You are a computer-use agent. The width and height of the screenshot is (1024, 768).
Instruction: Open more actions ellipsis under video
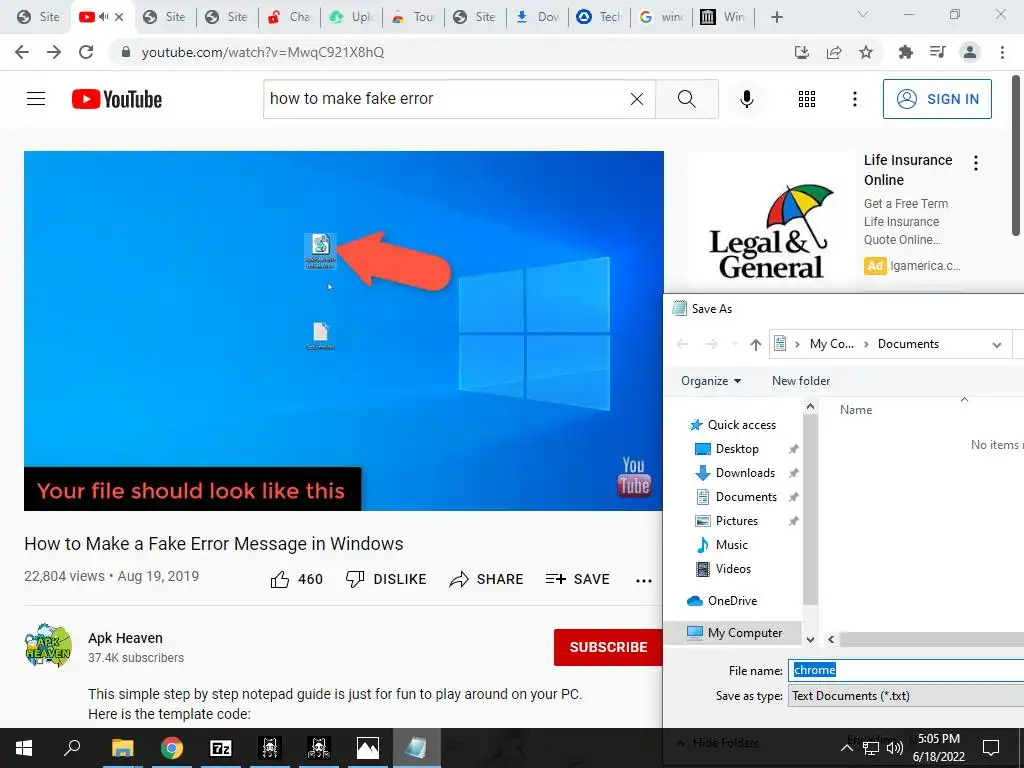coord(644,580)
